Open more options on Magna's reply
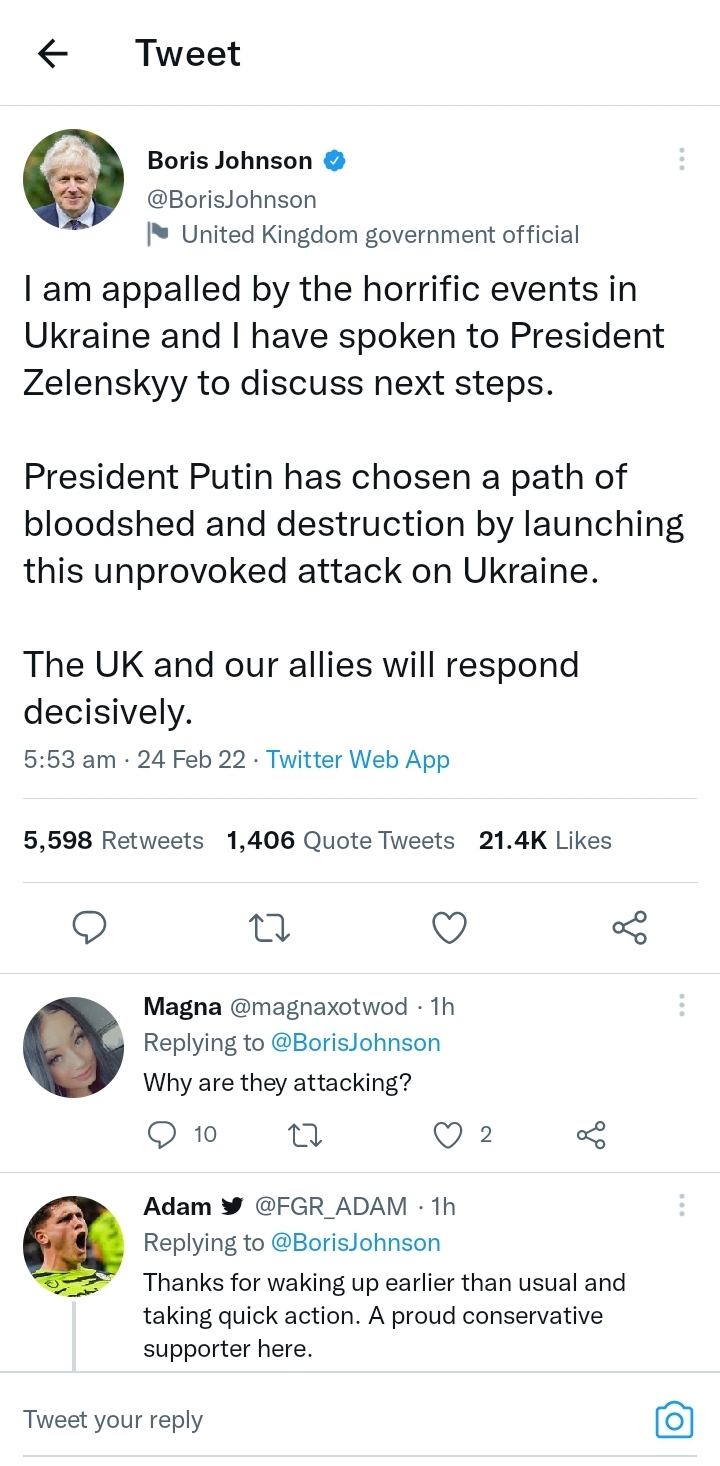 [681, 1005]
